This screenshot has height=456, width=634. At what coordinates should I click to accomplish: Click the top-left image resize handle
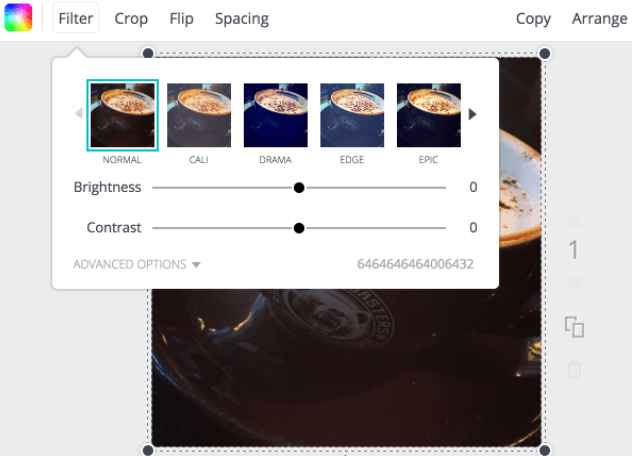pos(148,53)
